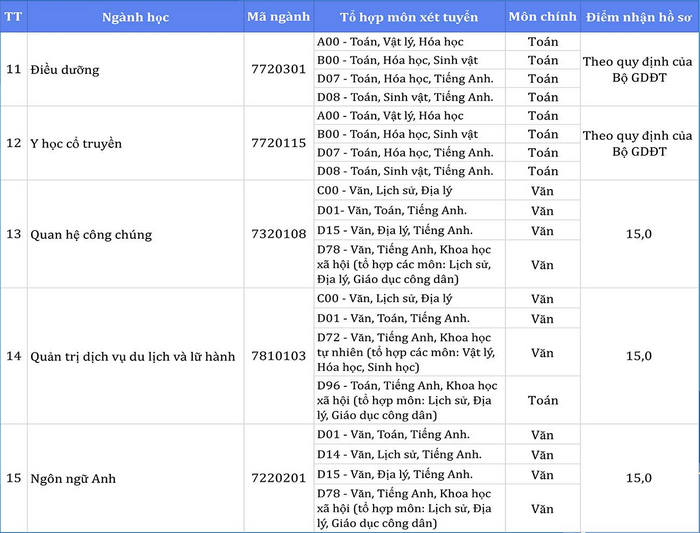Click score 15,0 in Quản trị dịch vụ du lịch row
This screenshot has width=700, height=533.
639,356
